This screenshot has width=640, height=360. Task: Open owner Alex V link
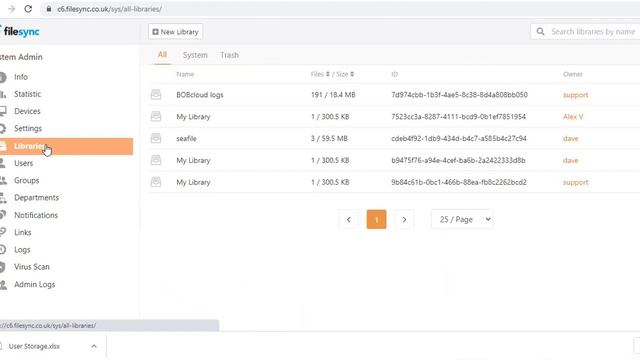point(573,117)
